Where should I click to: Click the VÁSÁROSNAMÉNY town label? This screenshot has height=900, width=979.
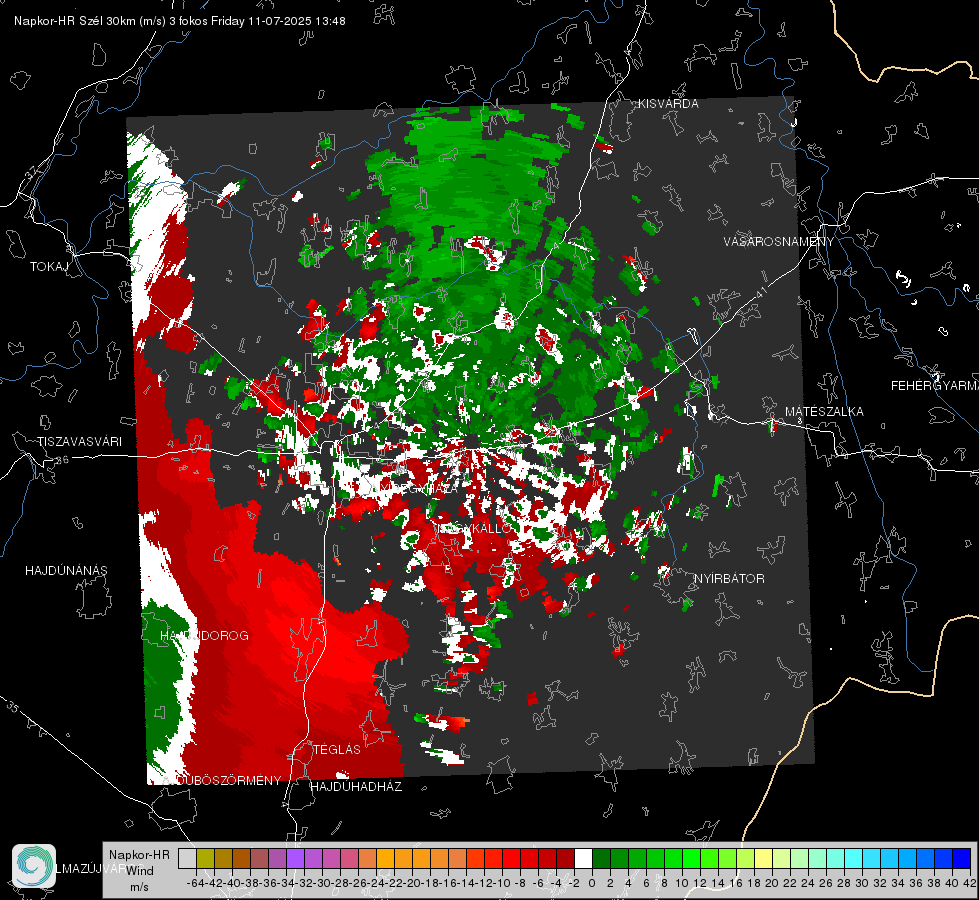point(779,242)
